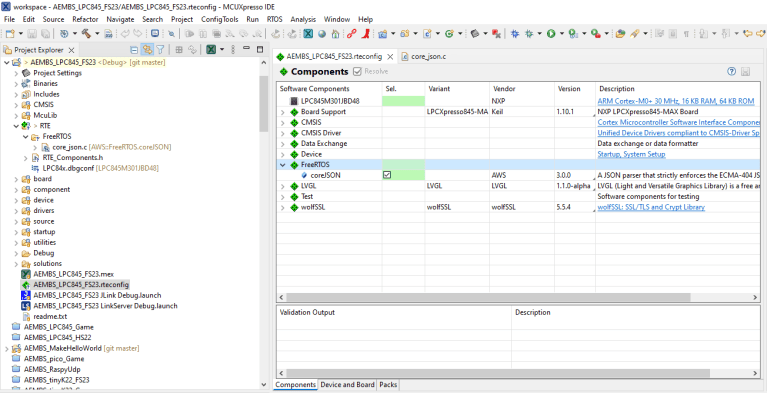Click the New project/file toolbar icon
The height and width of the screenshot is (393, 767).
click(x=10, y=34)
